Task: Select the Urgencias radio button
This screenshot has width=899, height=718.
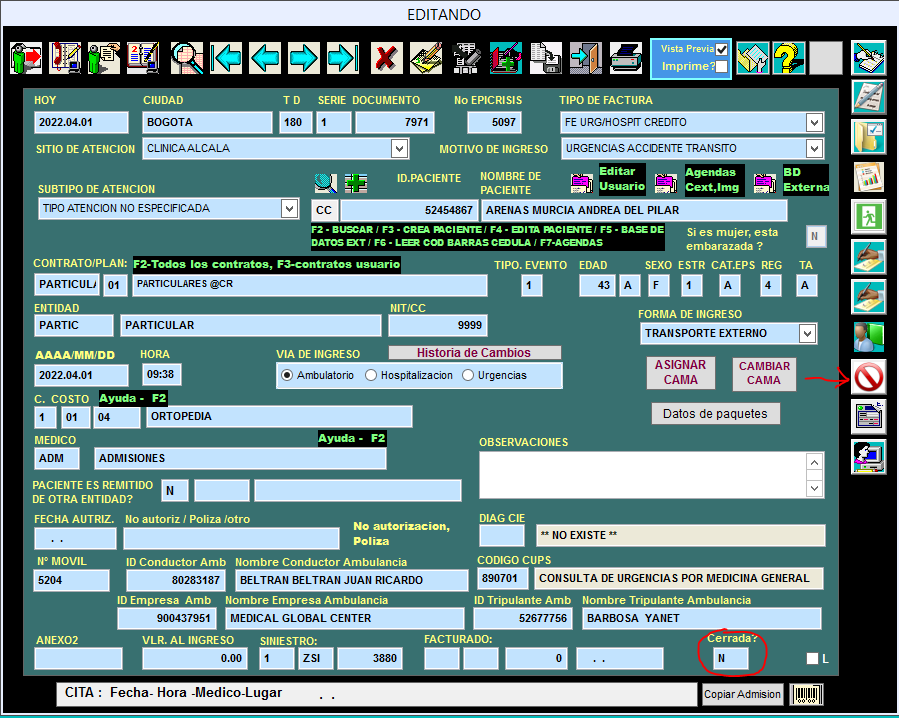Action: (468, 375)
